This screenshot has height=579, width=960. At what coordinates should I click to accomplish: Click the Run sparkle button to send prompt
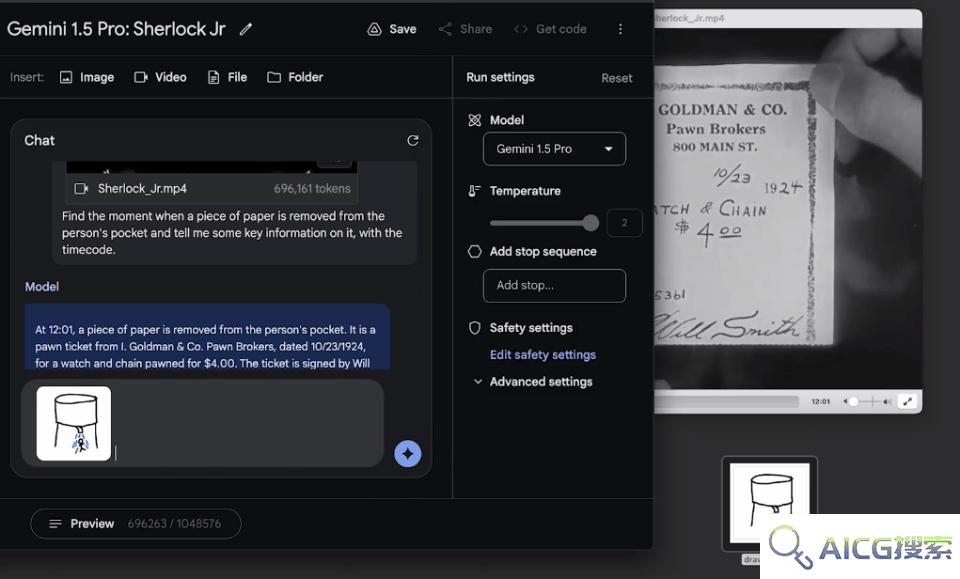(408, 454)
